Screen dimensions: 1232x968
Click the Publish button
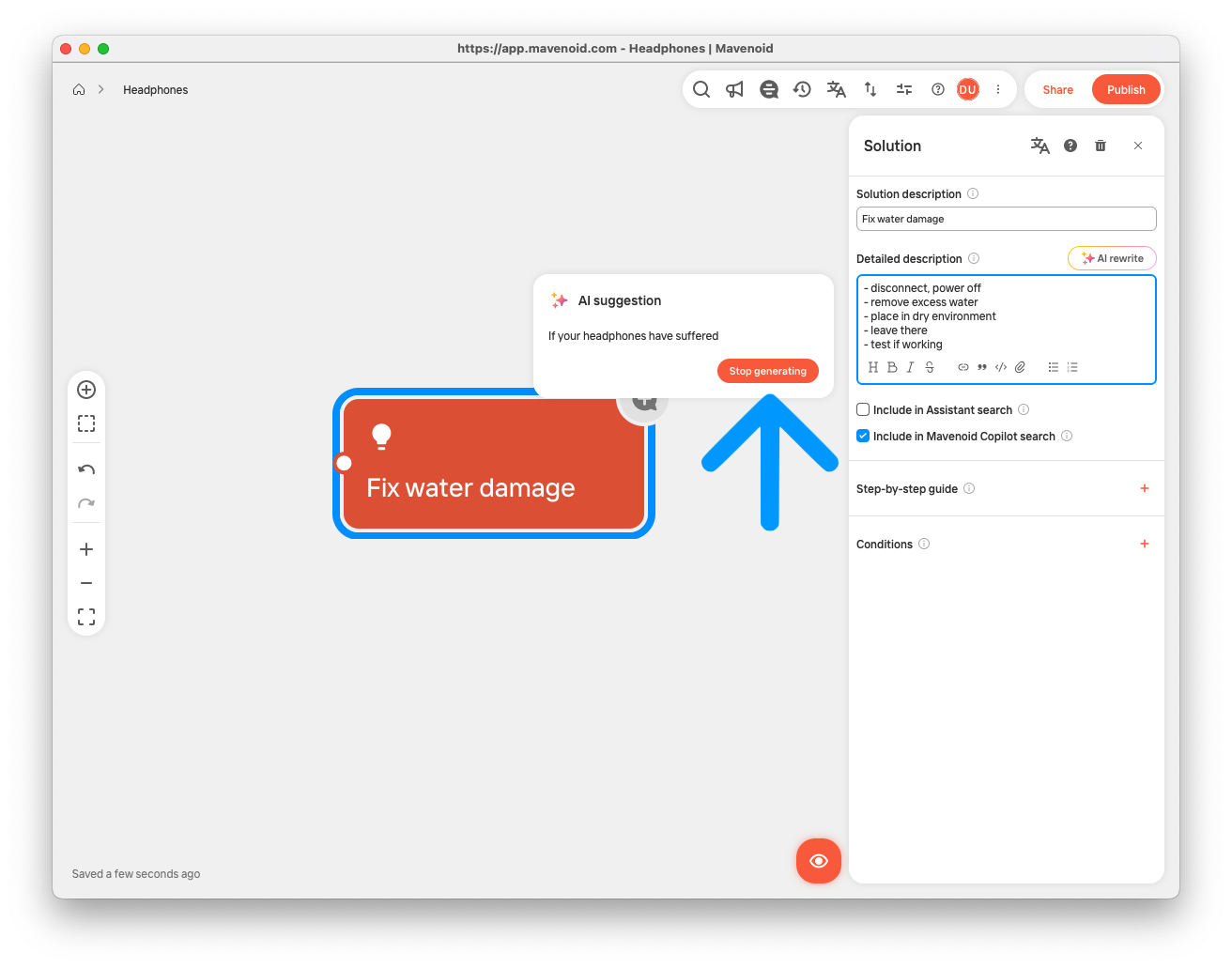tap(1126, 89)
